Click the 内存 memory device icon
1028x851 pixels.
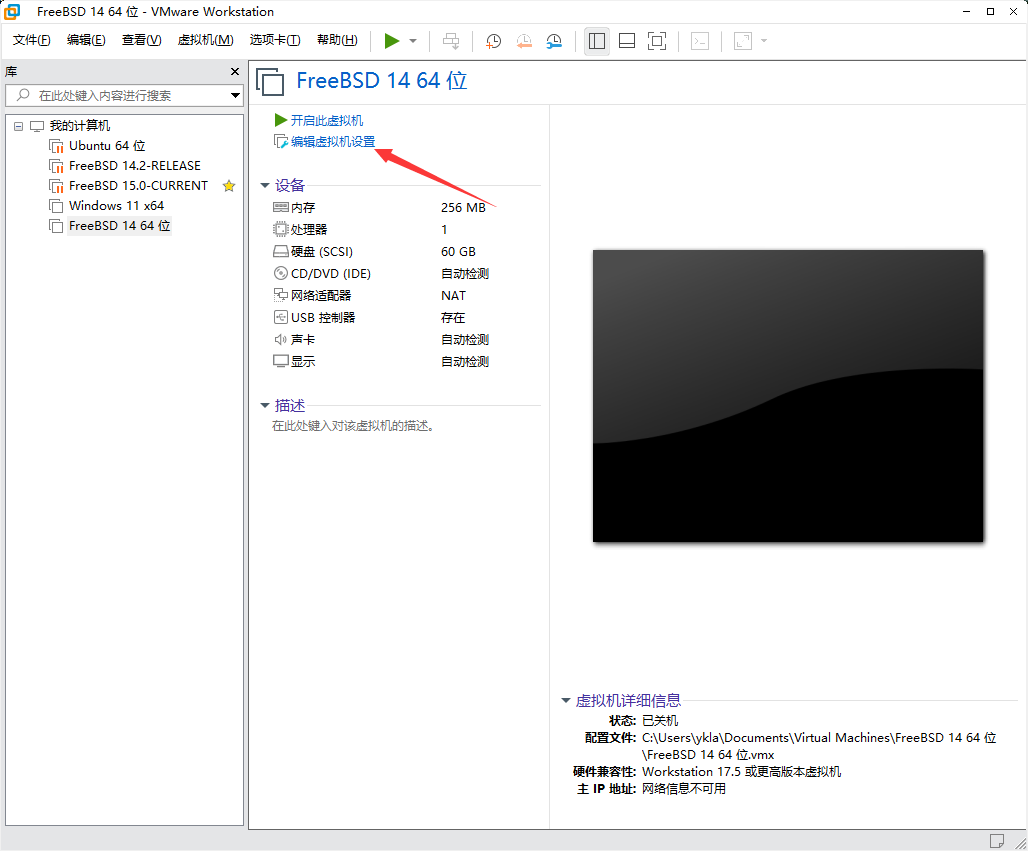(x=281, y=207)
